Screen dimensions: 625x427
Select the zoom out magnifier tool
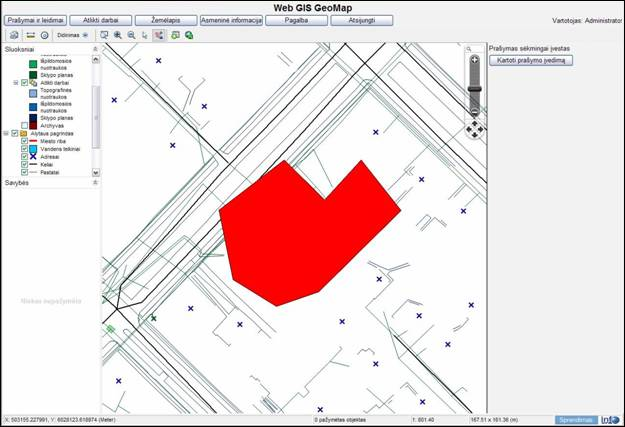131,35
